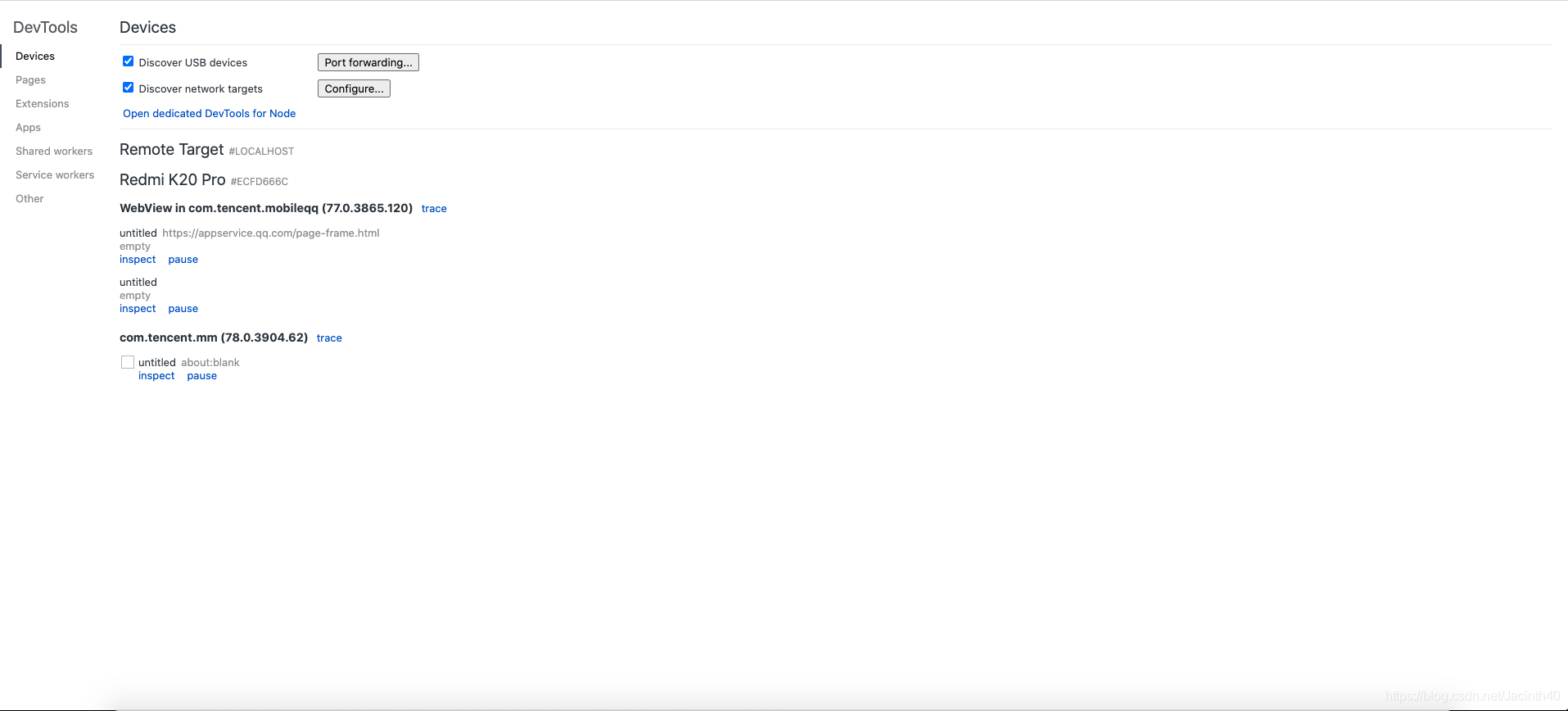
Task: Open Service workers section
Action: [x=55, y=174]
